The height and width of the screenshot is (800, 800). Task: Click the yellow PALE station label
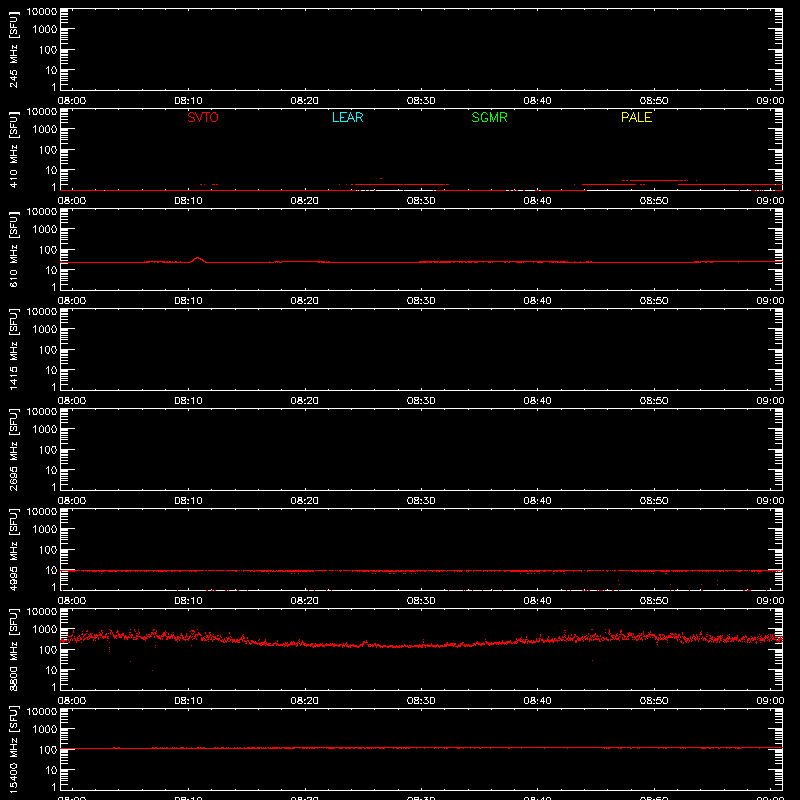coord(636,117)
